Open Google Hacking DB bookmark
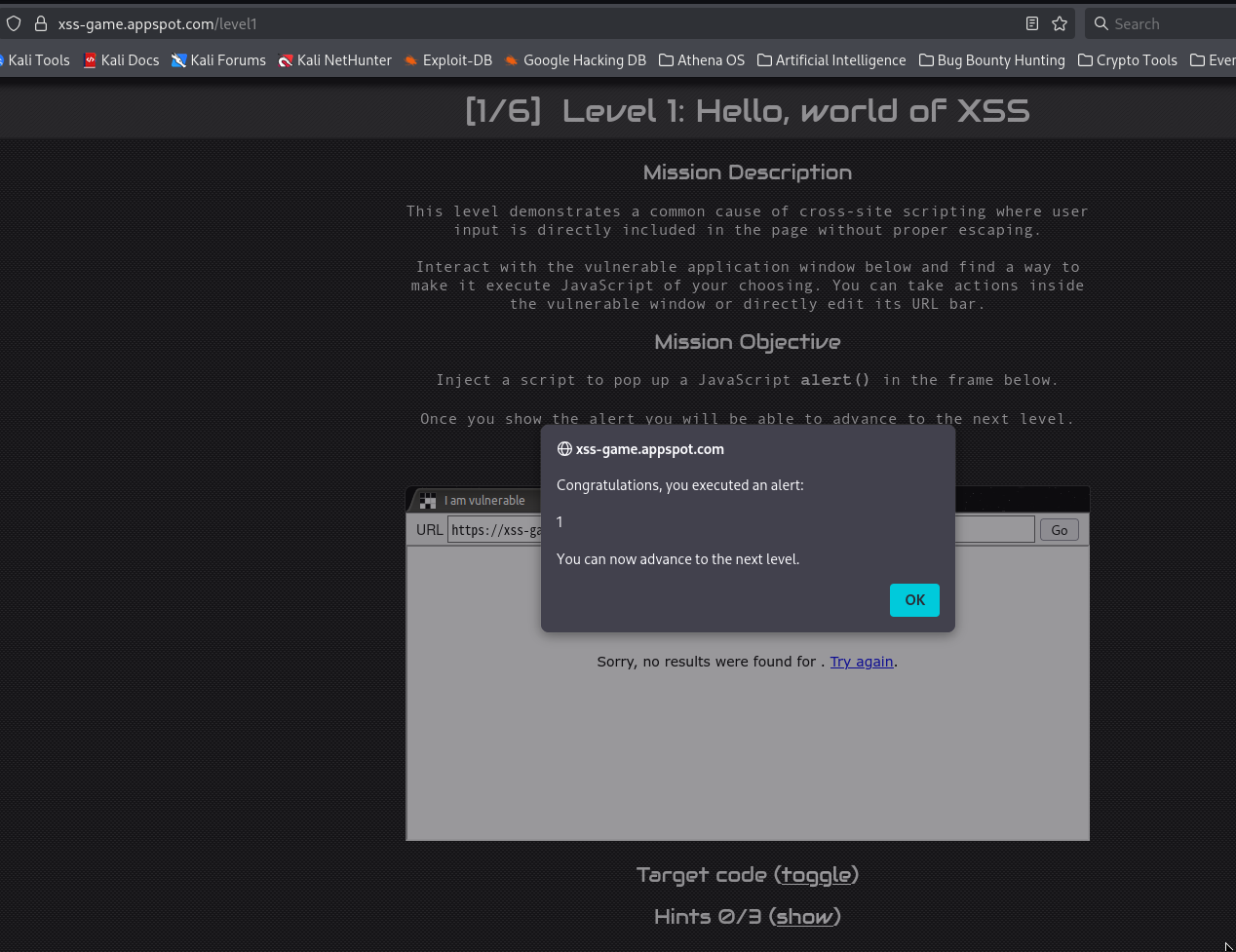1236x952 pixels. pos(575,60)
